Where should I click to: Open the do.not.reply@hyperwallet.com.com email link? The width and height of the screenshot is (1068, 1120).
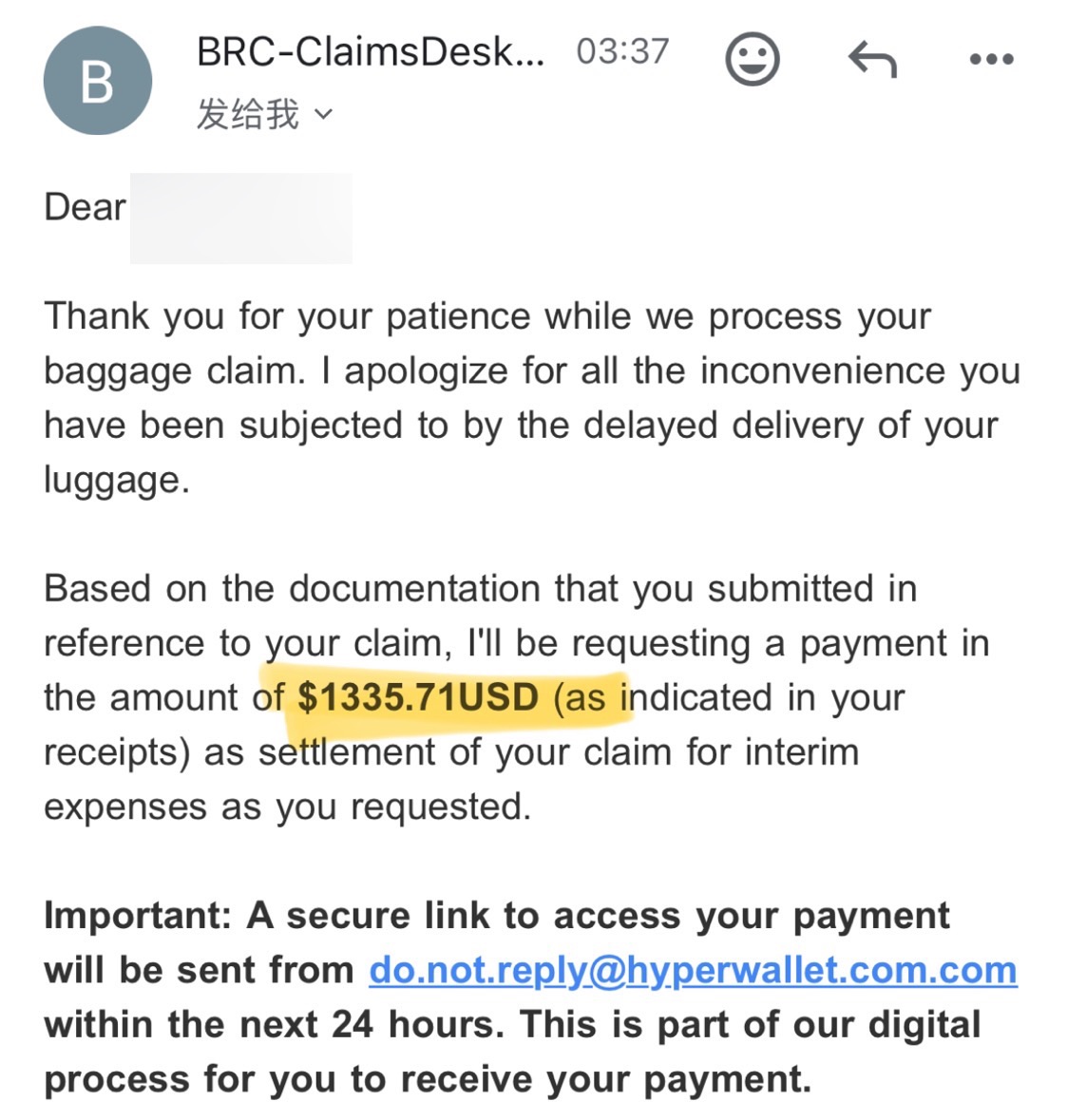point(693,970)
